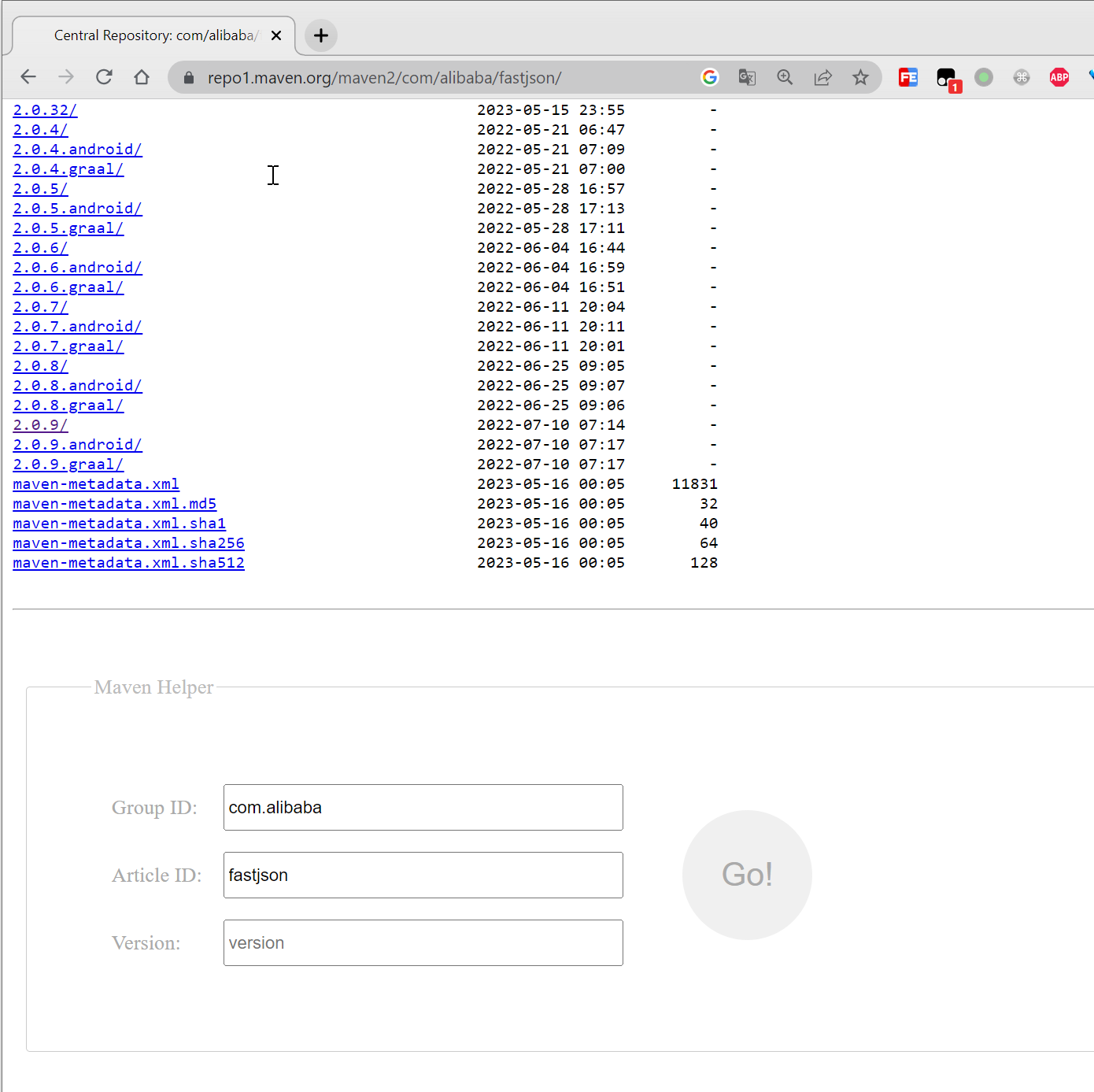Close the Central Repository tab
Screen dimensions: 1094x1092
pos(276,35)
